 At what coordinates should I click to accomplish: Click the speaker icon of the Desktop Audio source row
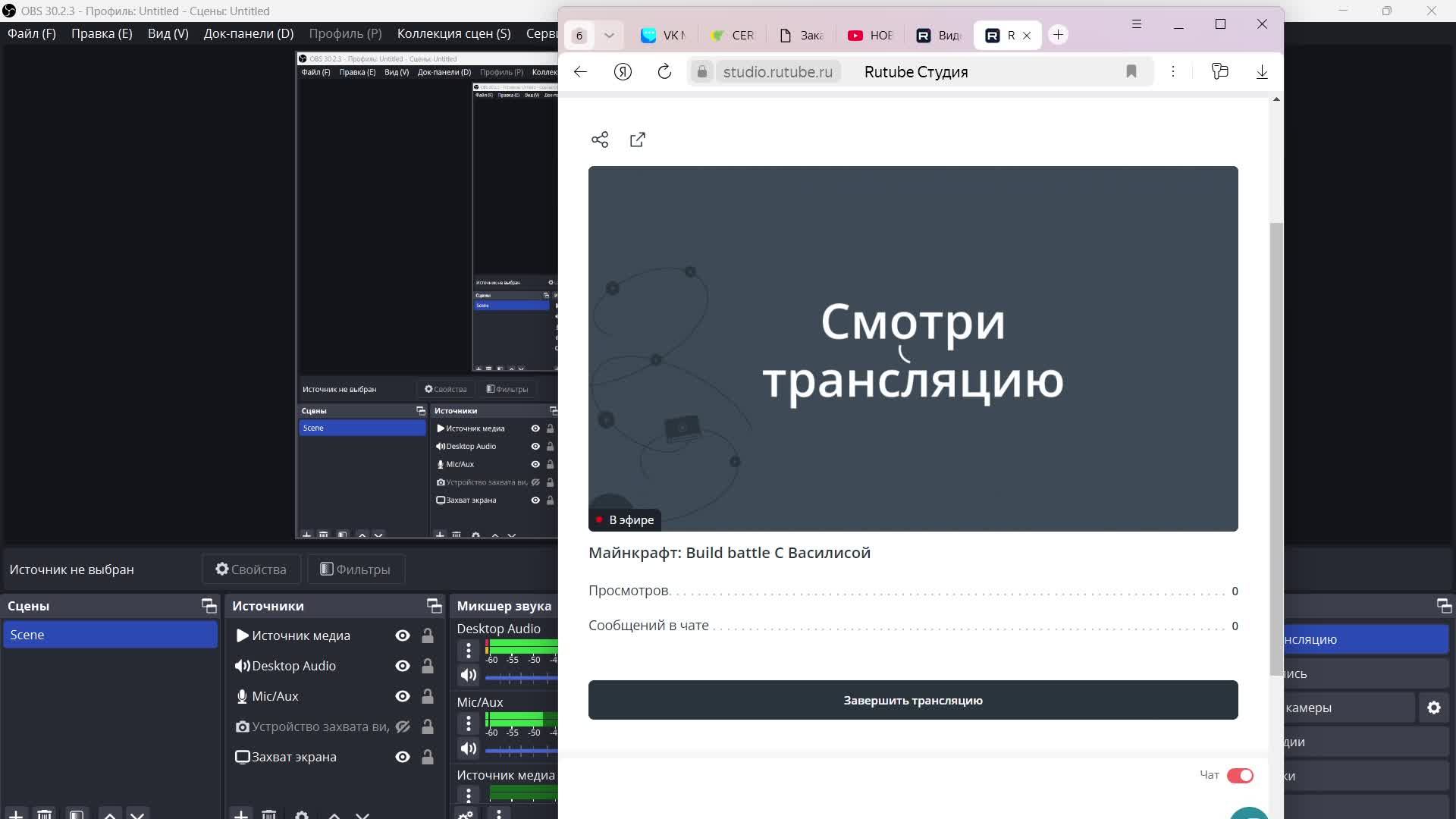(x=242, y=666)
